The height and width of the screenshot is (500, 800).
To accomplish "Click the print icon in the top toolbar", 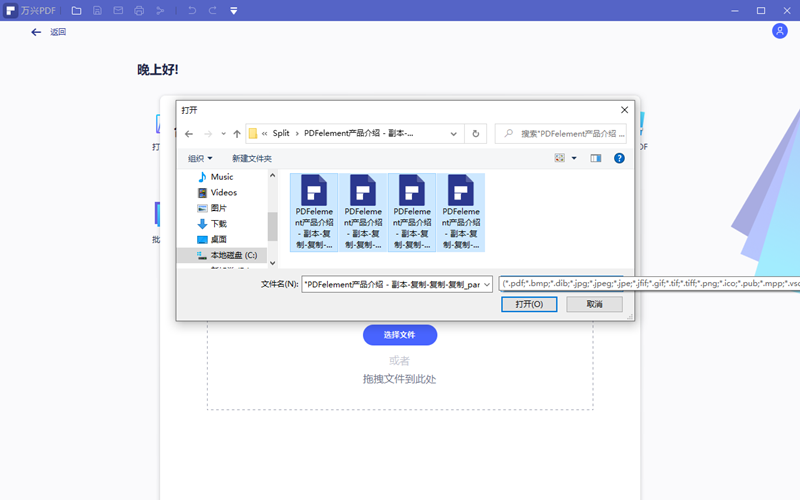I will point(139,11).
